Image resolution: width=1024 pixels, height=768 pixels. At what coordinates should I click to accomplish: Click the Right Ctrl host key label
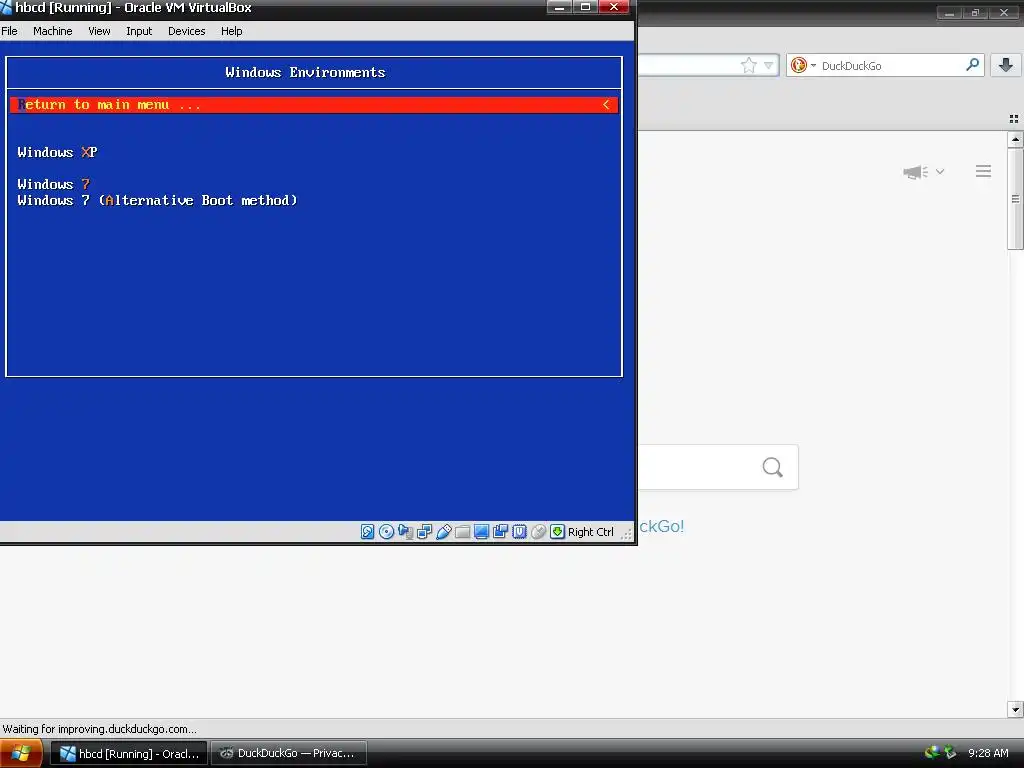(590, 532)
